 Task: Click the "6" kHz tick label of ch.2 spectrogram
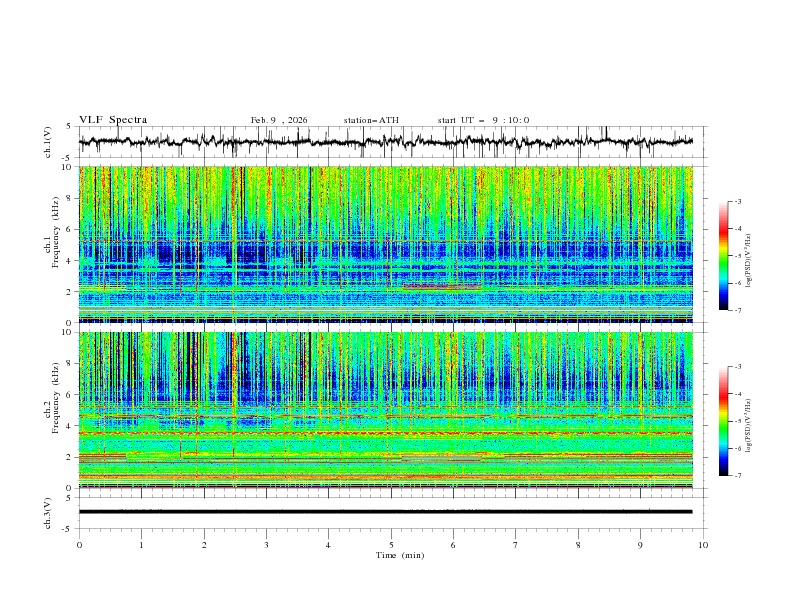[69, 395]
